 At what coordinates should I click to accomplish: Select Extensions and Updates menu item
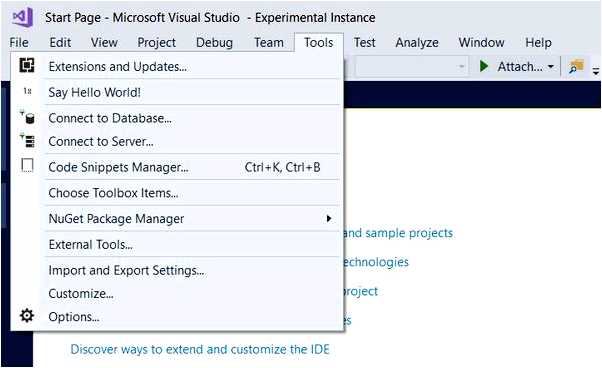177,66
